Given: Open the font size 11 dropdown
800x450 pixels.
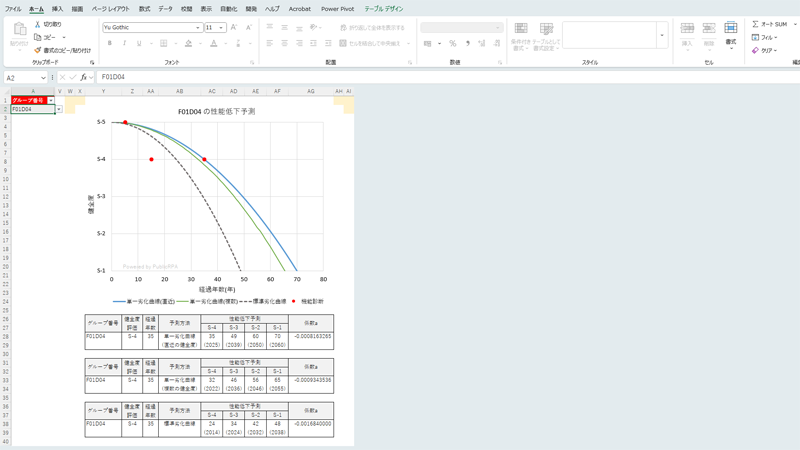Looking at the screenshot, I should 222,28.
